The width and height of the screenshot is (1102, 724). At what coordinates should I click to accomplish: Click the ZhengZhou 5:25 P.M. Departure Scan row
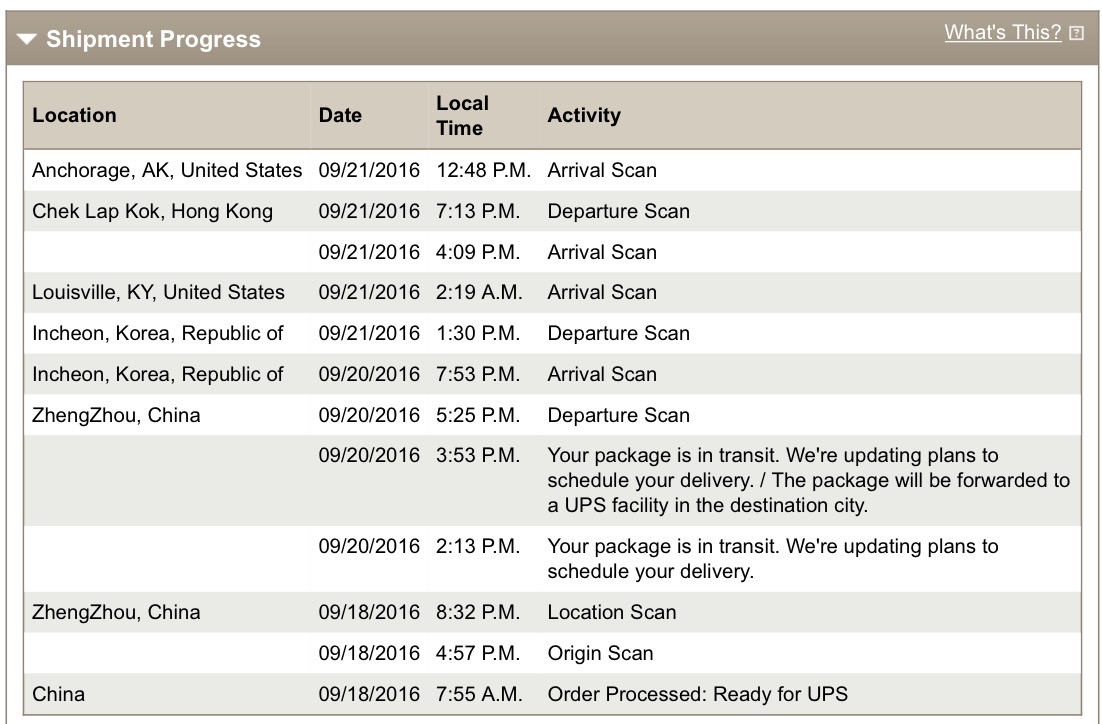[x=552, y=415]
